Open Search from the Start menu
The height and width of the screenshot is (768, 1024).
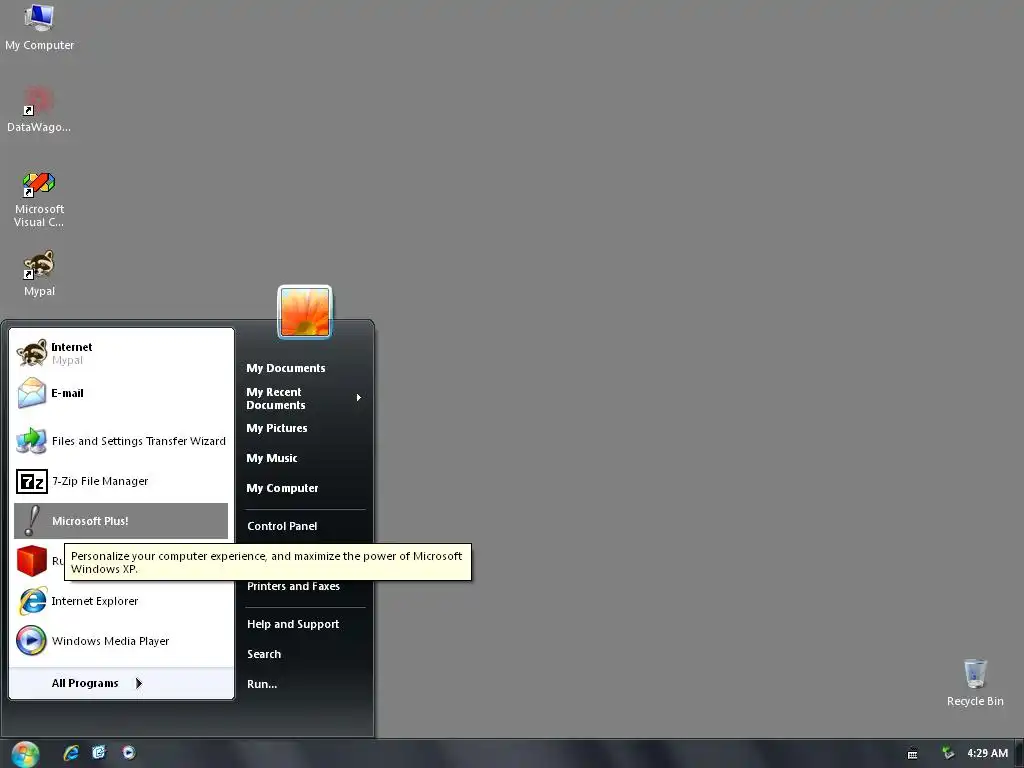point(305,654)
